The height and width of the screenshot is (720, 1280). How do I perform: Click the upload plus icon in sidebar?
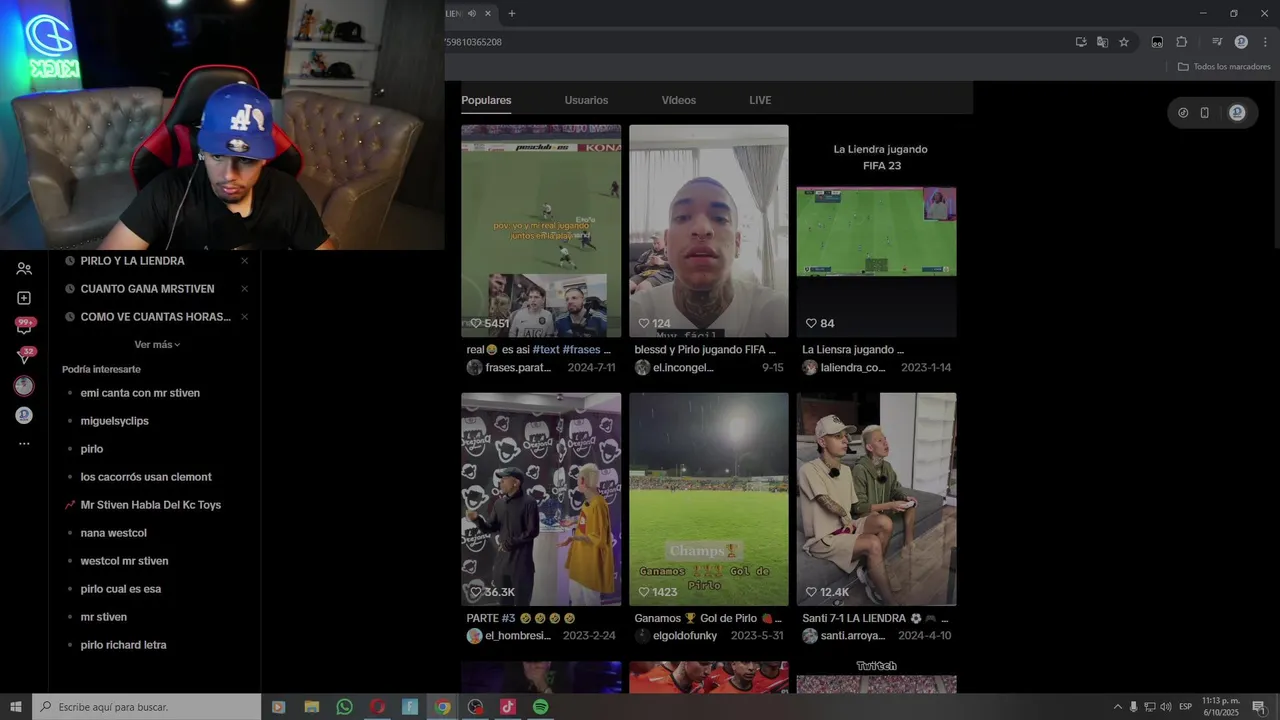point(24,298)
